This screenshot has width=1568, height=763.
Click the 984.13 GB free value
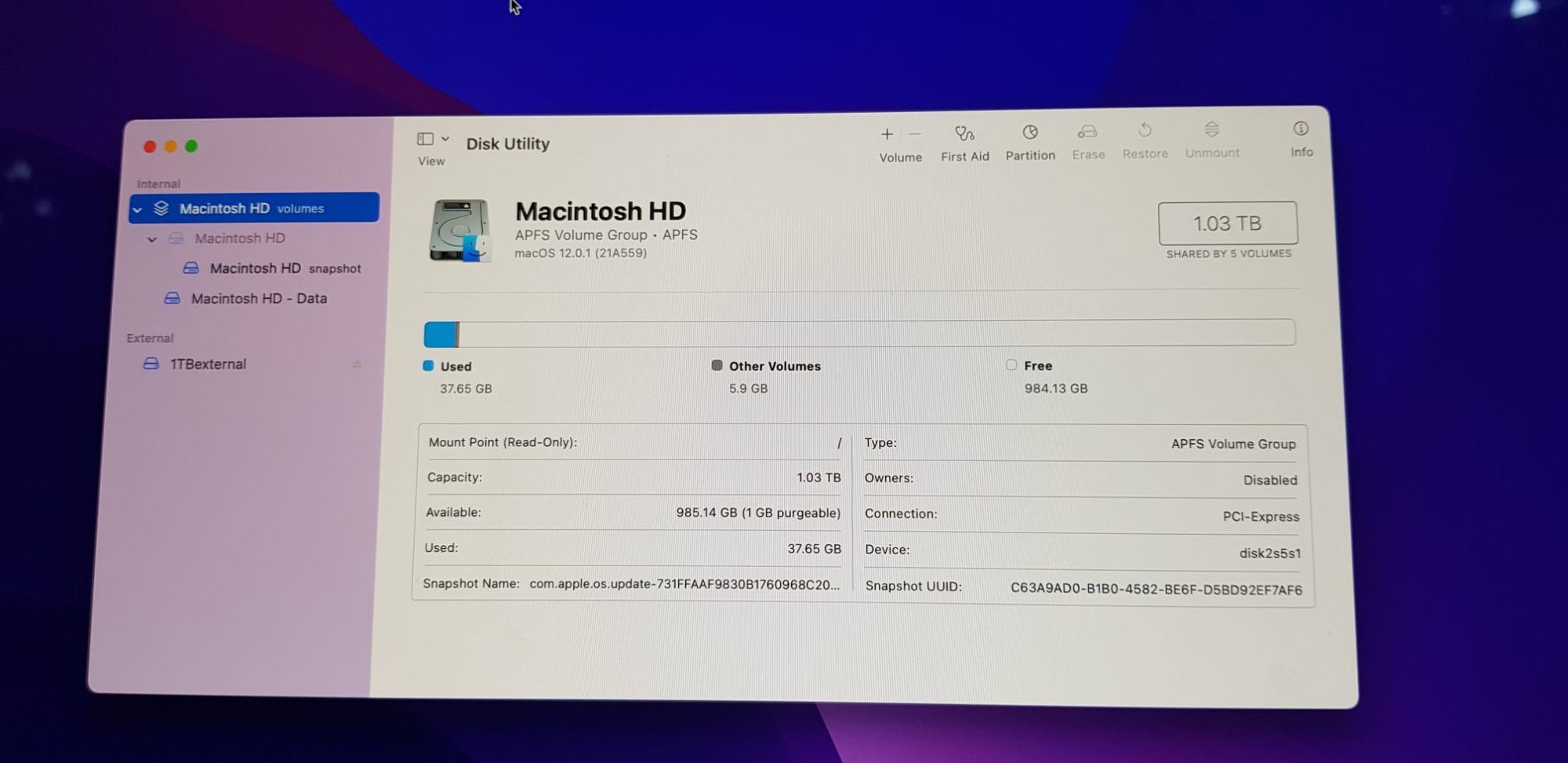[1056, 388]
